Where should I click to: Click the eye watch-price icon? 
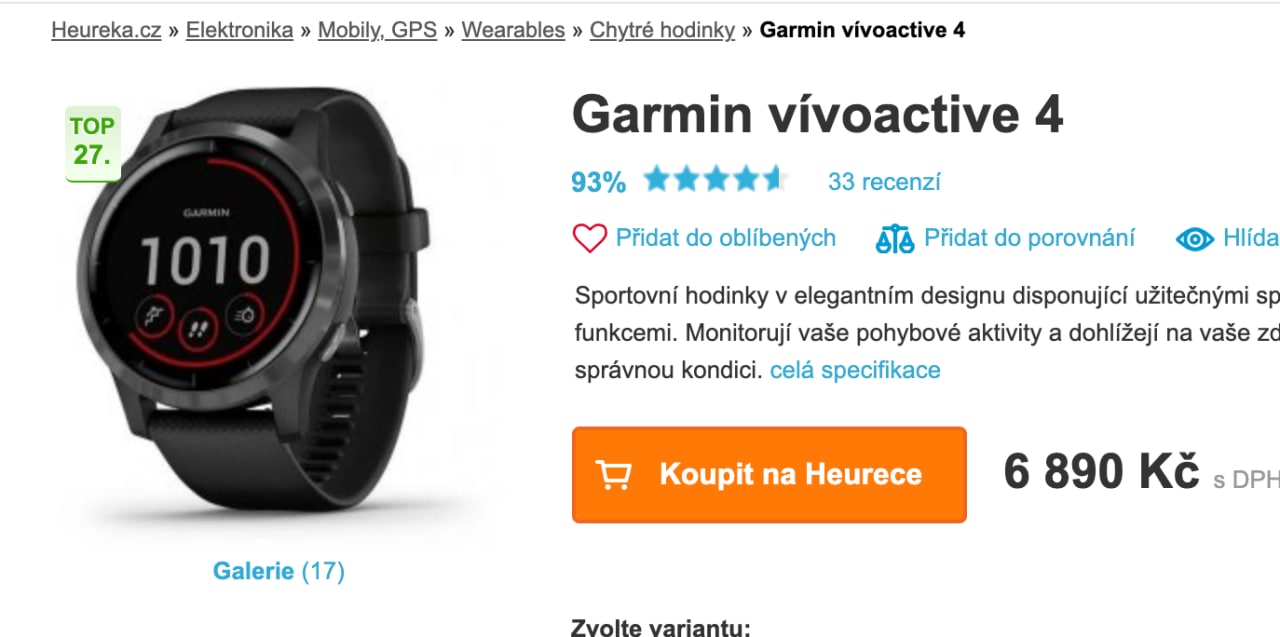1194,239
